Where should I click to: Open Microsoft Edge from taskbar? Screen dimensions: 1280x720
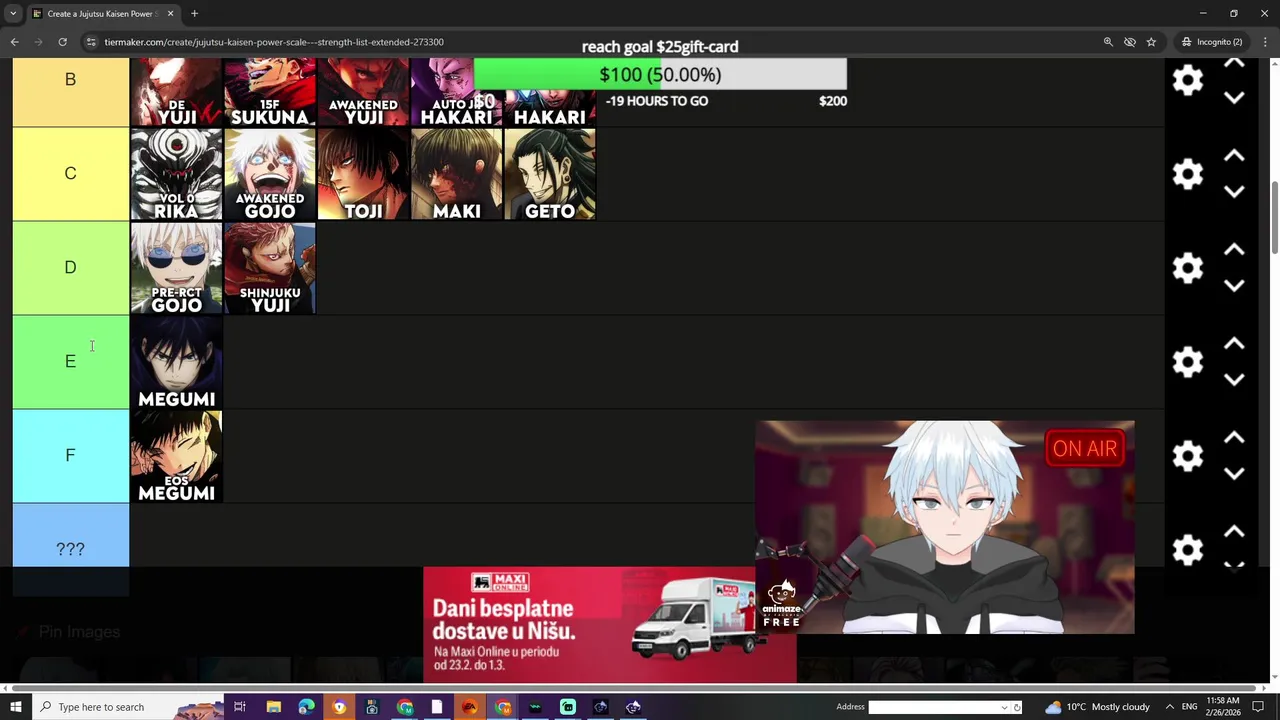[x=306, y=707]
